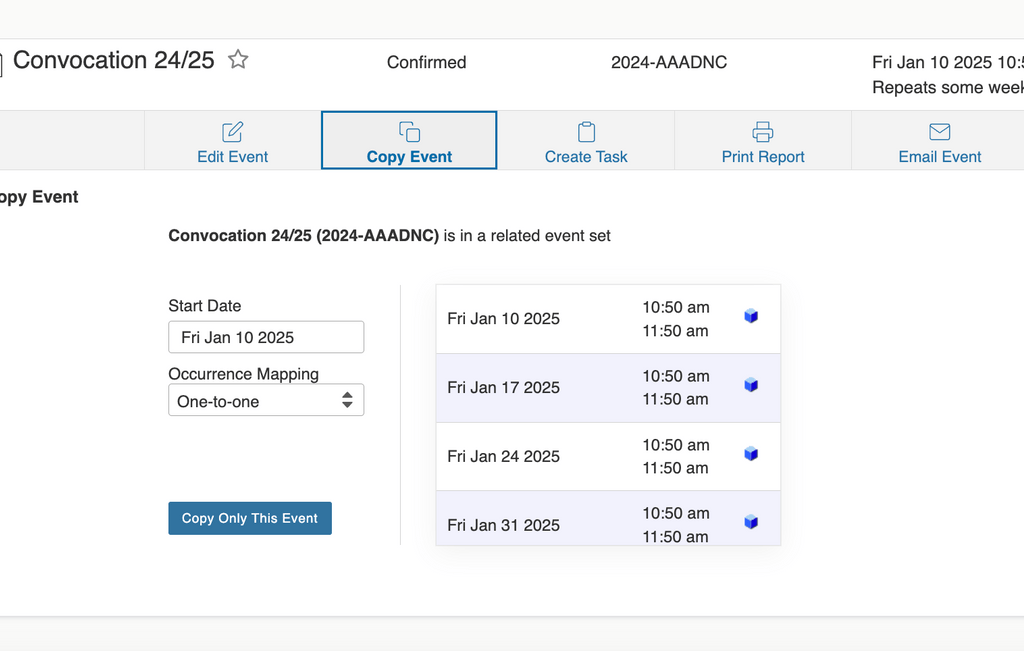1024x651 pixels.
Task: Click the cube icon for Fri Jan 31 2025
Action: coord(751,522)
